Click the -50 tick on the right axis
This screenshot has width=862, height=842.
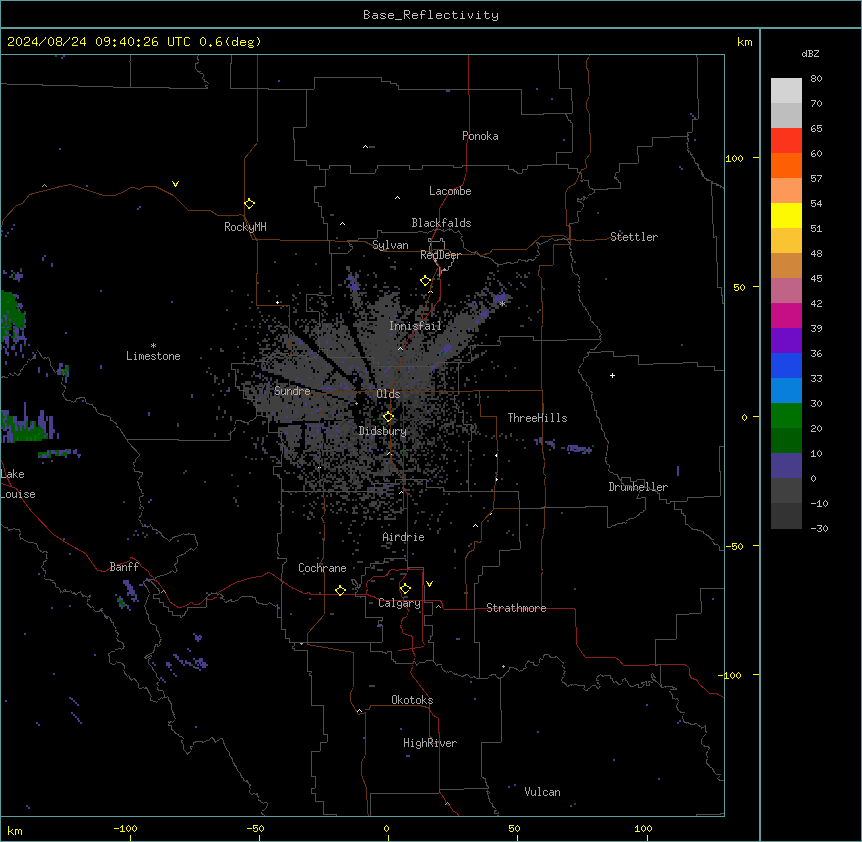734,546
